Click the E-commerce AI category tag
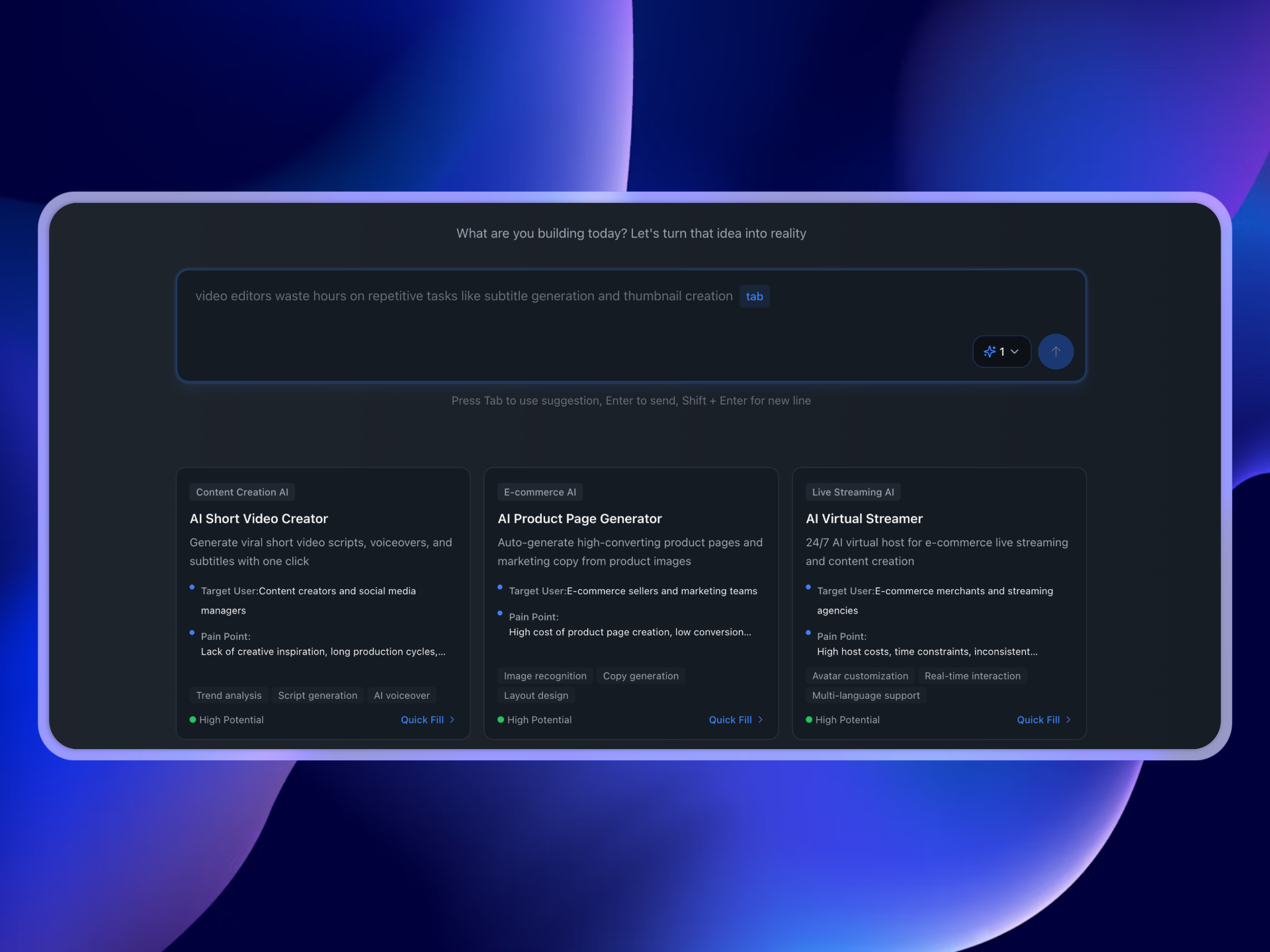Viewport: 1270px width, 952px height. point(540,492)
